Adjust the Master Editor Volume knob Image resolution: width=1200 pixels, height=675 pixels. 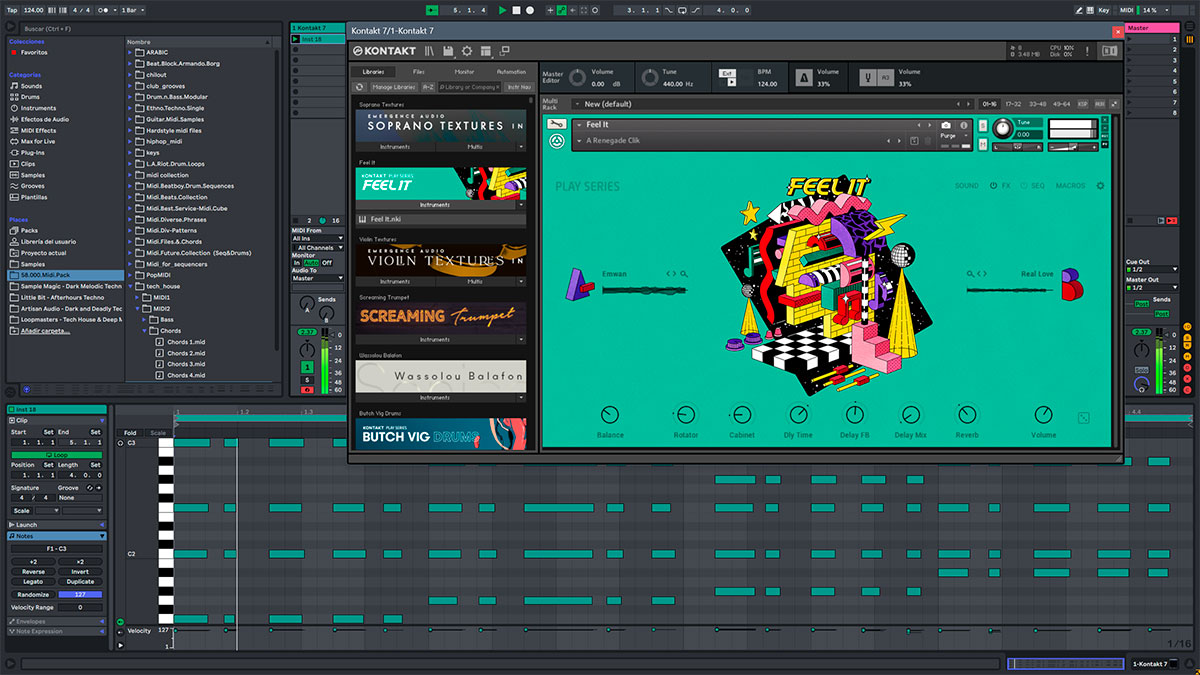click(577, 77)
